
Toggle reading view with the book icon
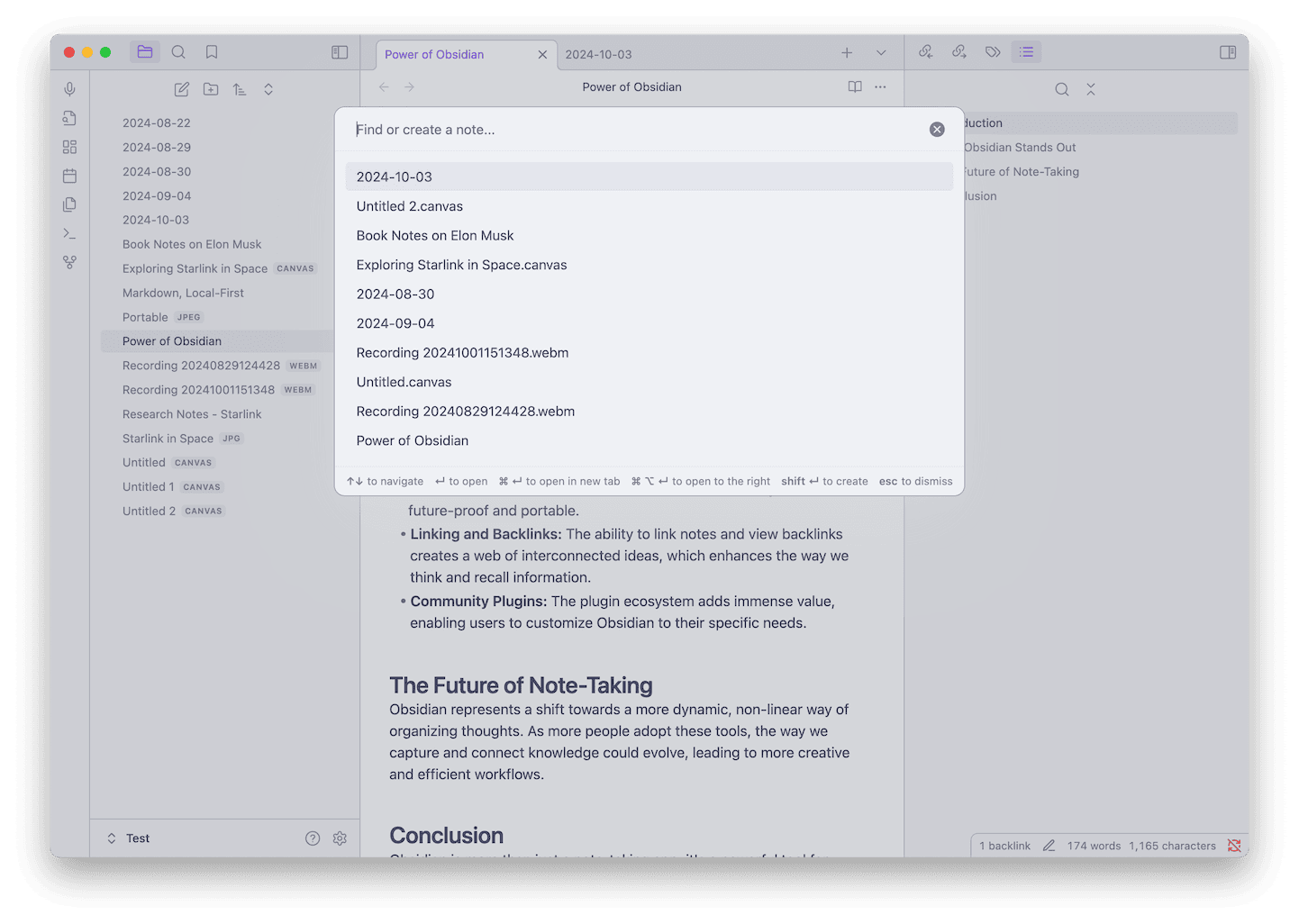coord(854,86)
